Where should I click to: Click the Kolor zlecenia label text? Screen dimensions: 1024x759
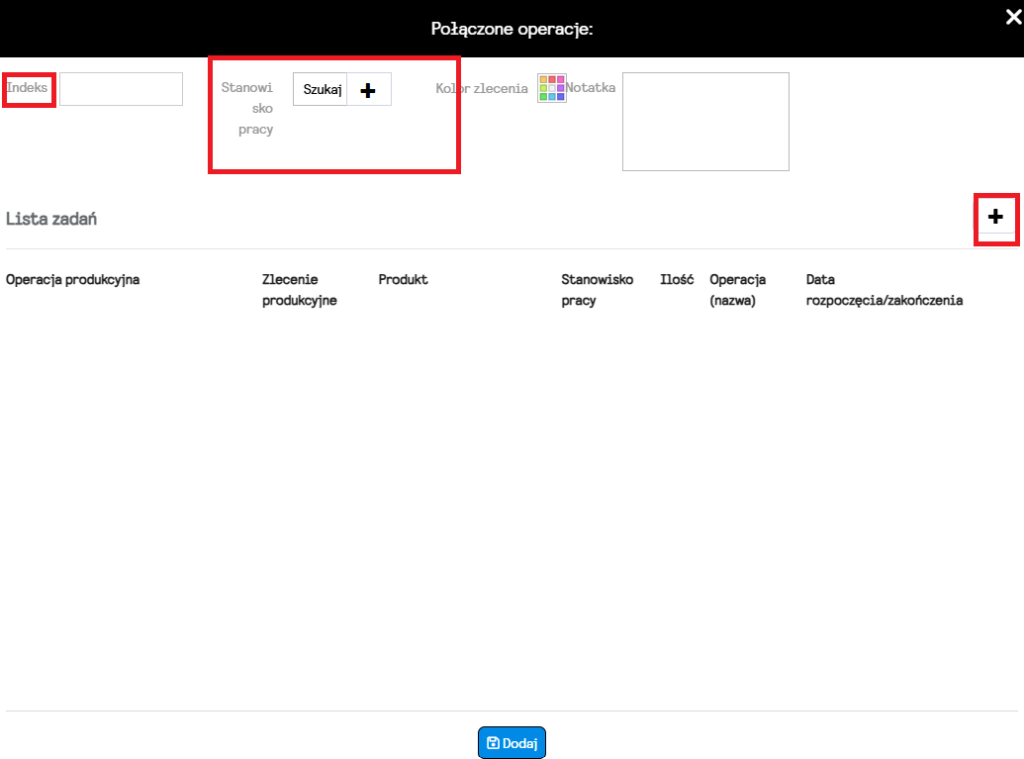pyautogui.click(x=482, y=88)
